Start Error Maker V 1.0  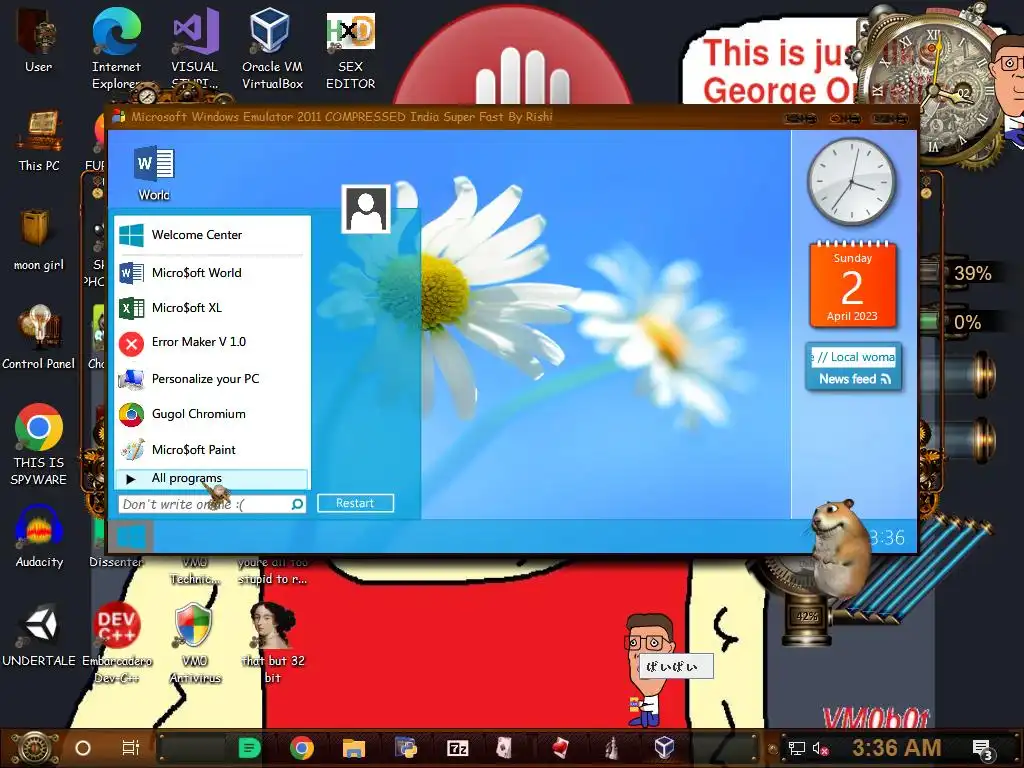[212, 342]
